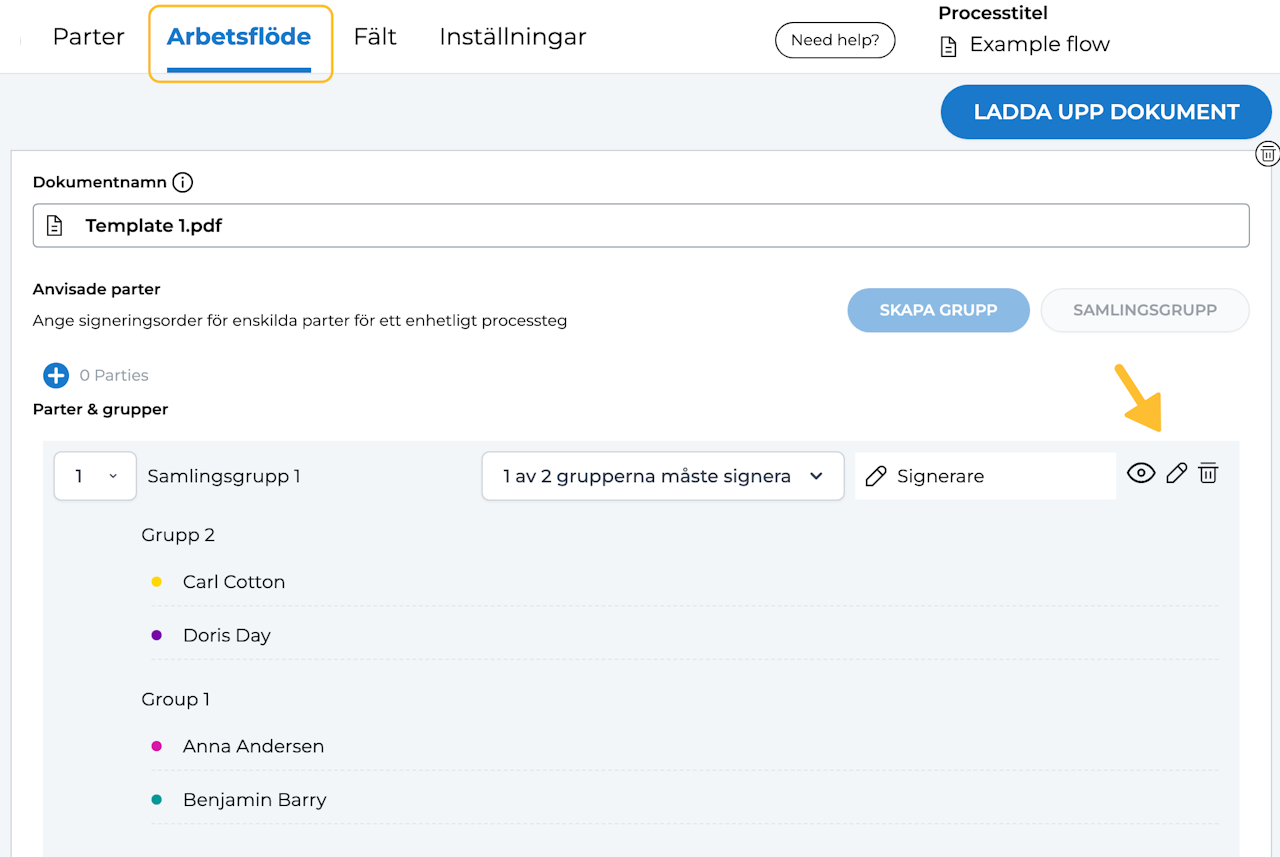Click the file icon in the Template 1.pdf field
The width and height of the screenshot is (1280, 857).
click(x=56, y=226)
